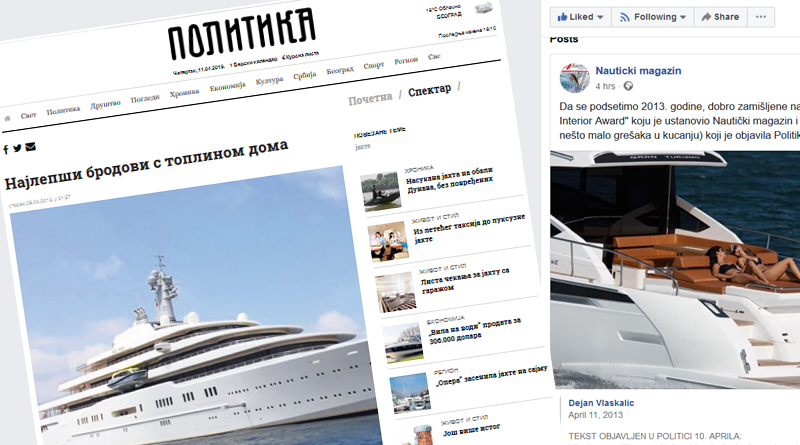Click the weather icon near Београд

click(483, 8)
